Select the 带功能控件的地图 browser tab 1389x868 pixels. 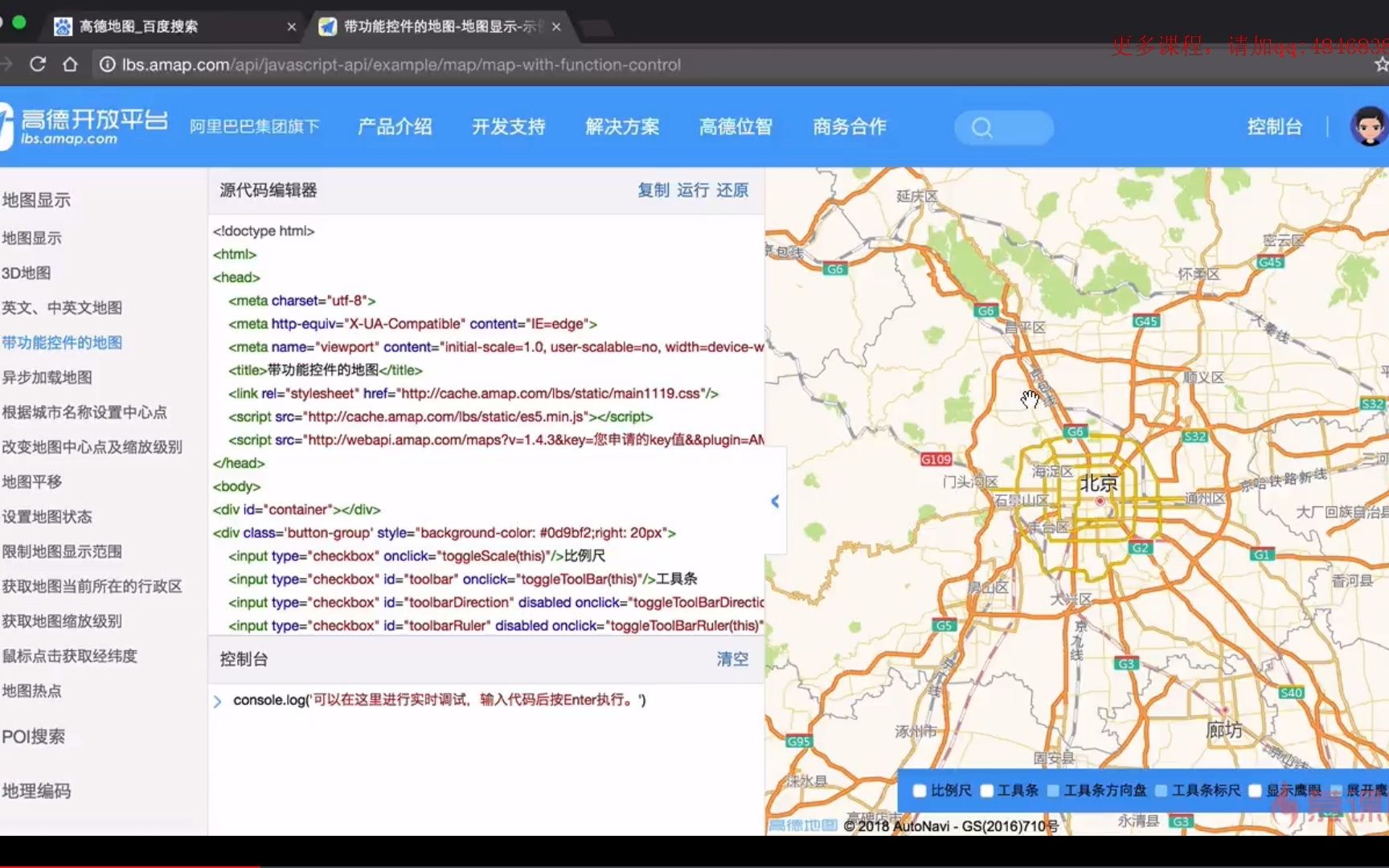(440, 27)
